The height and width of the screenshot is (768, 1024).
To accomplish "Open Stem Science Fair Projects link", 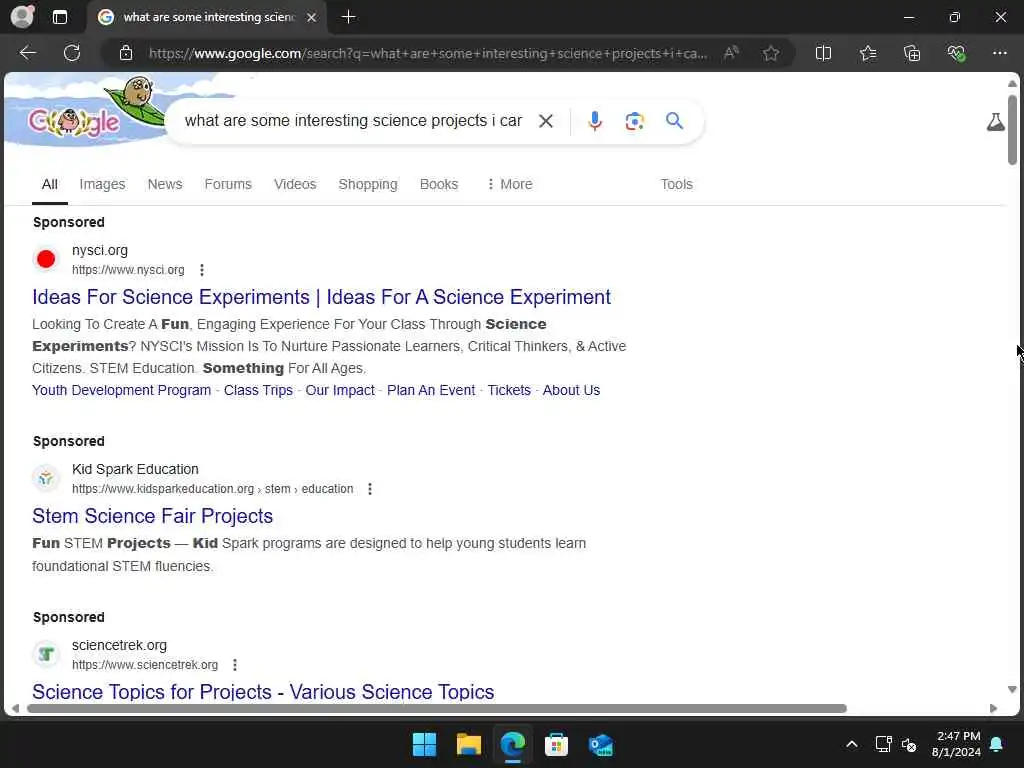I will [x=153, y=516].
